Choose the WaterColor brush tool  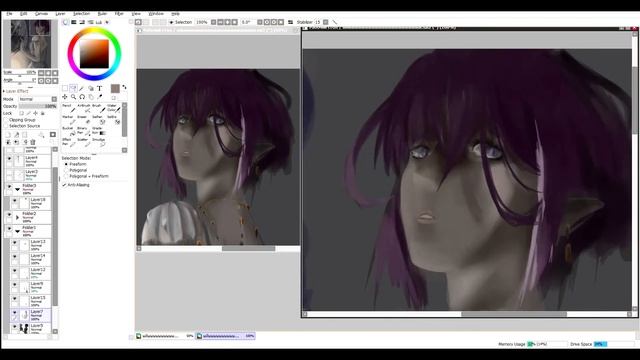(113, 108)
